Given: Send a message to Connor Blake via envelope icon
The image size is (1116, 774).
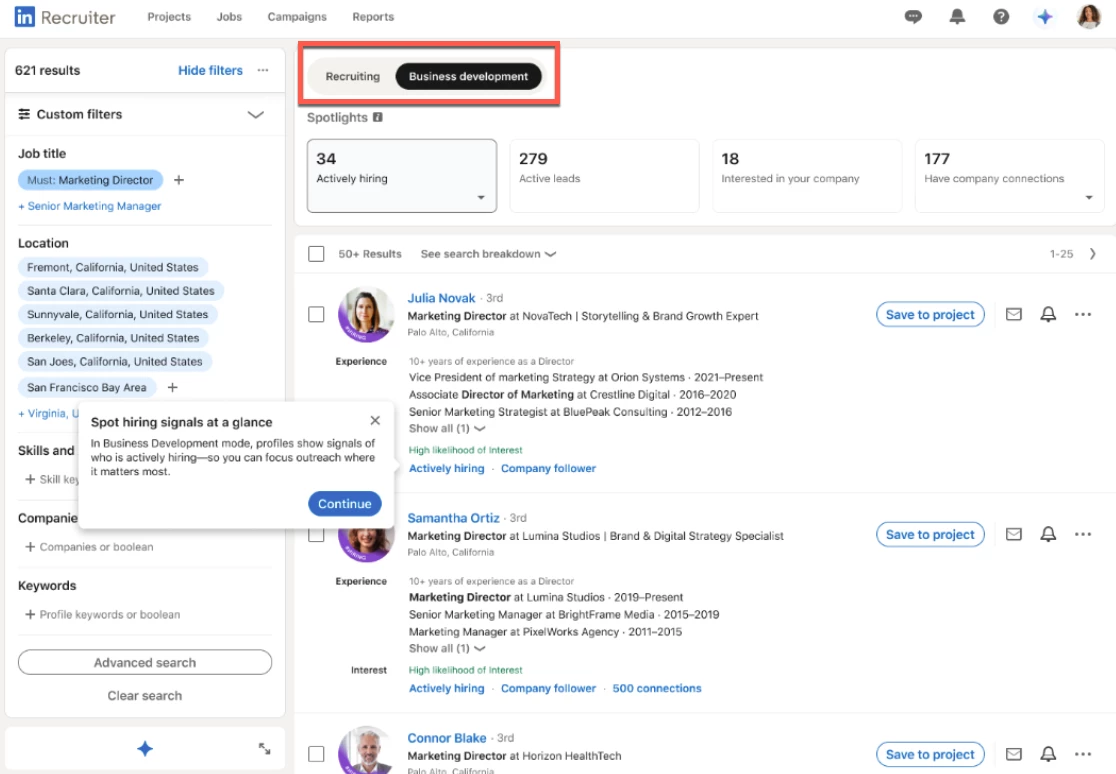Looking at the screenshot, I should 1014,754.
